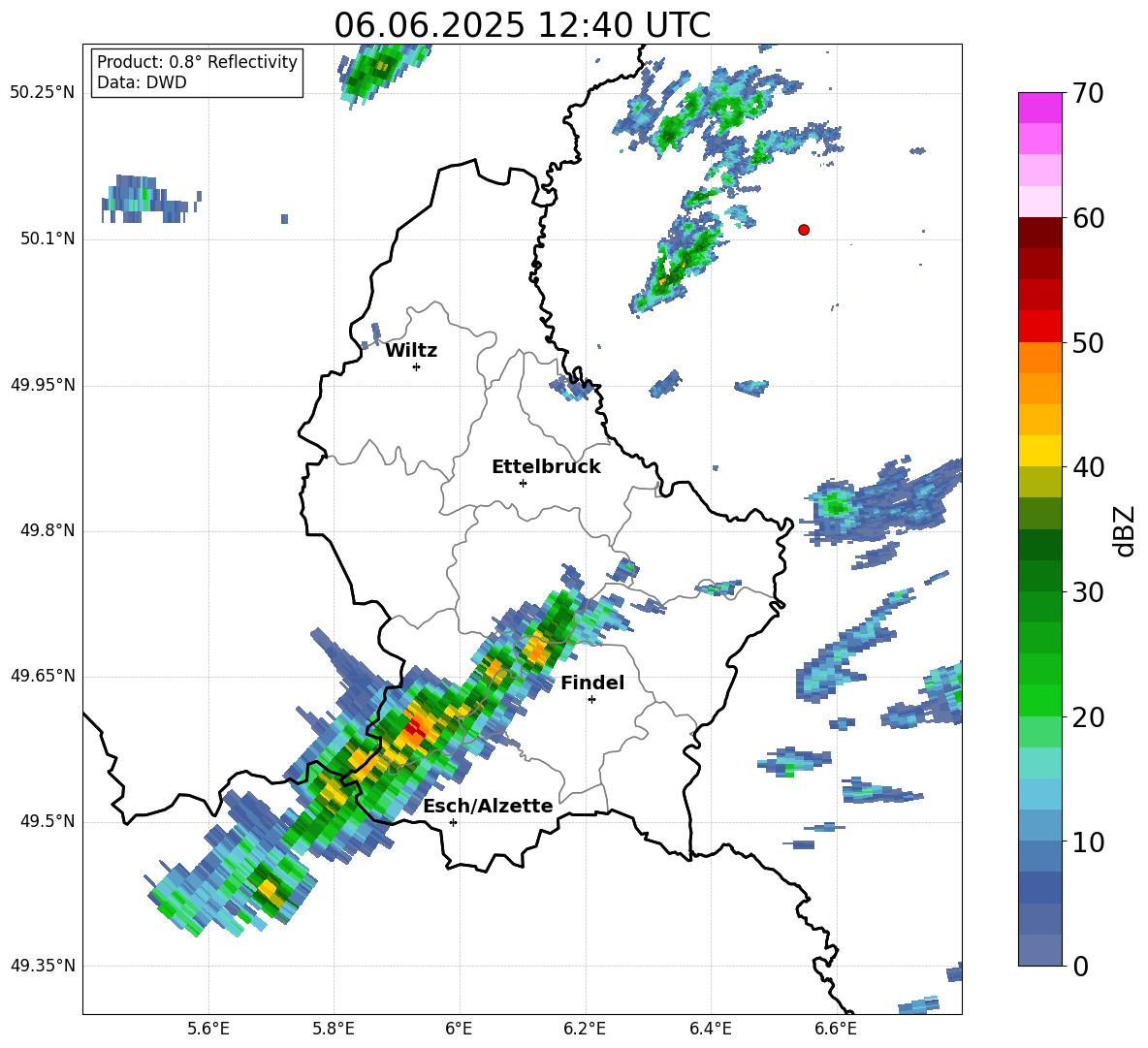Click the colorbar tick label 40
This screenshot has width=1148, height=1048.
(x=1088, y=467)
